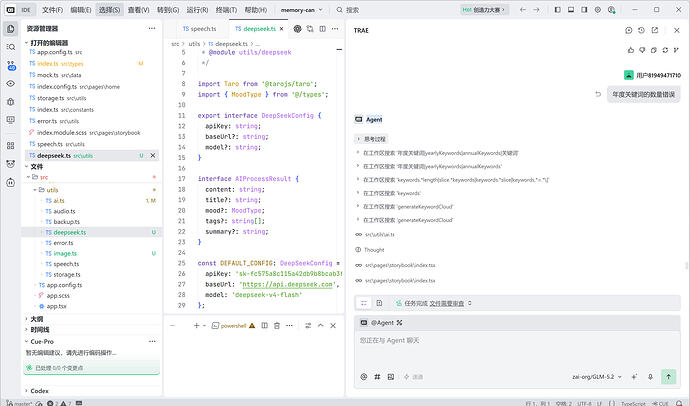This screenshot has width=690, height=406.
Task: Toggle secondary sidebar layout icon in title bar
Action: point(584,9)
